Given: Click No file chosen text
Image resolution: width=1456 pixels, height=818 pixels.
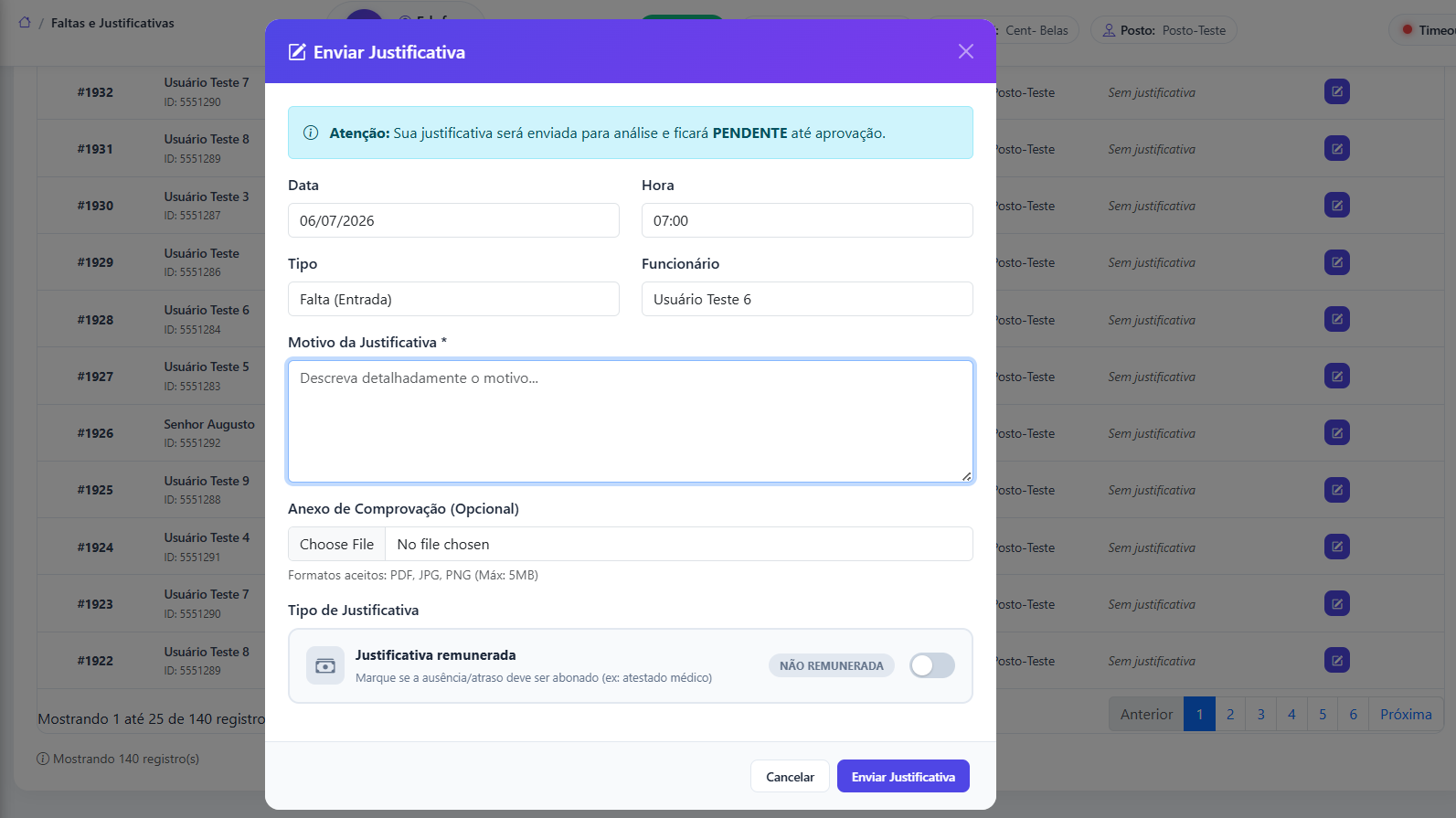Looking at the screenshot, I should coord(443,544).
